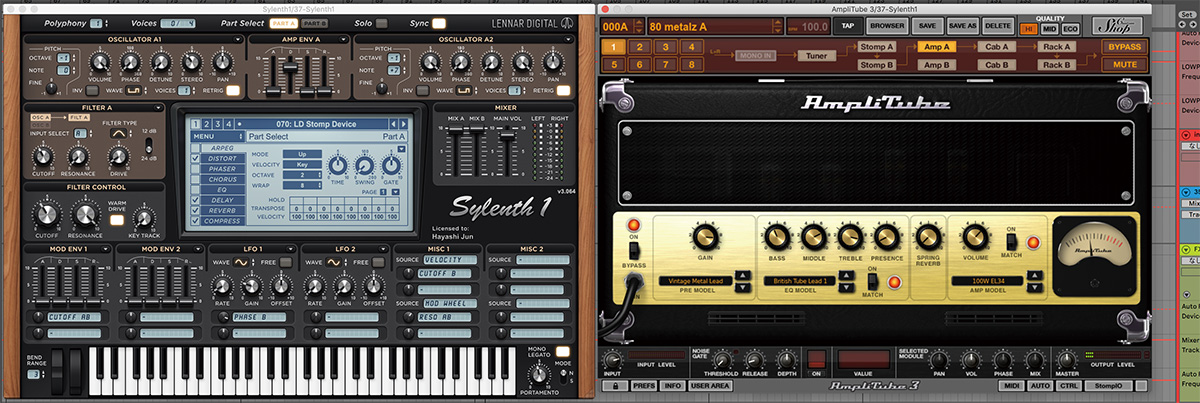Click AmpliTube Delete preset button
The image size is (1200, 403).
(x=997, y=25)
